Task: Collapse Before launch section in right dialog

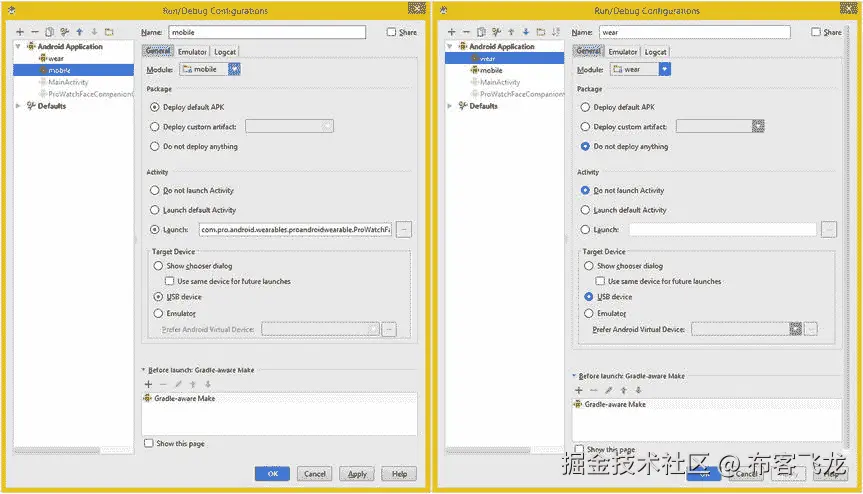Action: click(x=574, y=376)
